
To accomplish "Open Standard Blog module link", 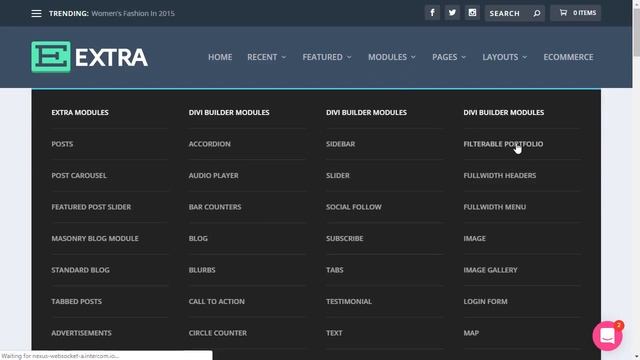I will pyautogui.click(x=80, y=270).
